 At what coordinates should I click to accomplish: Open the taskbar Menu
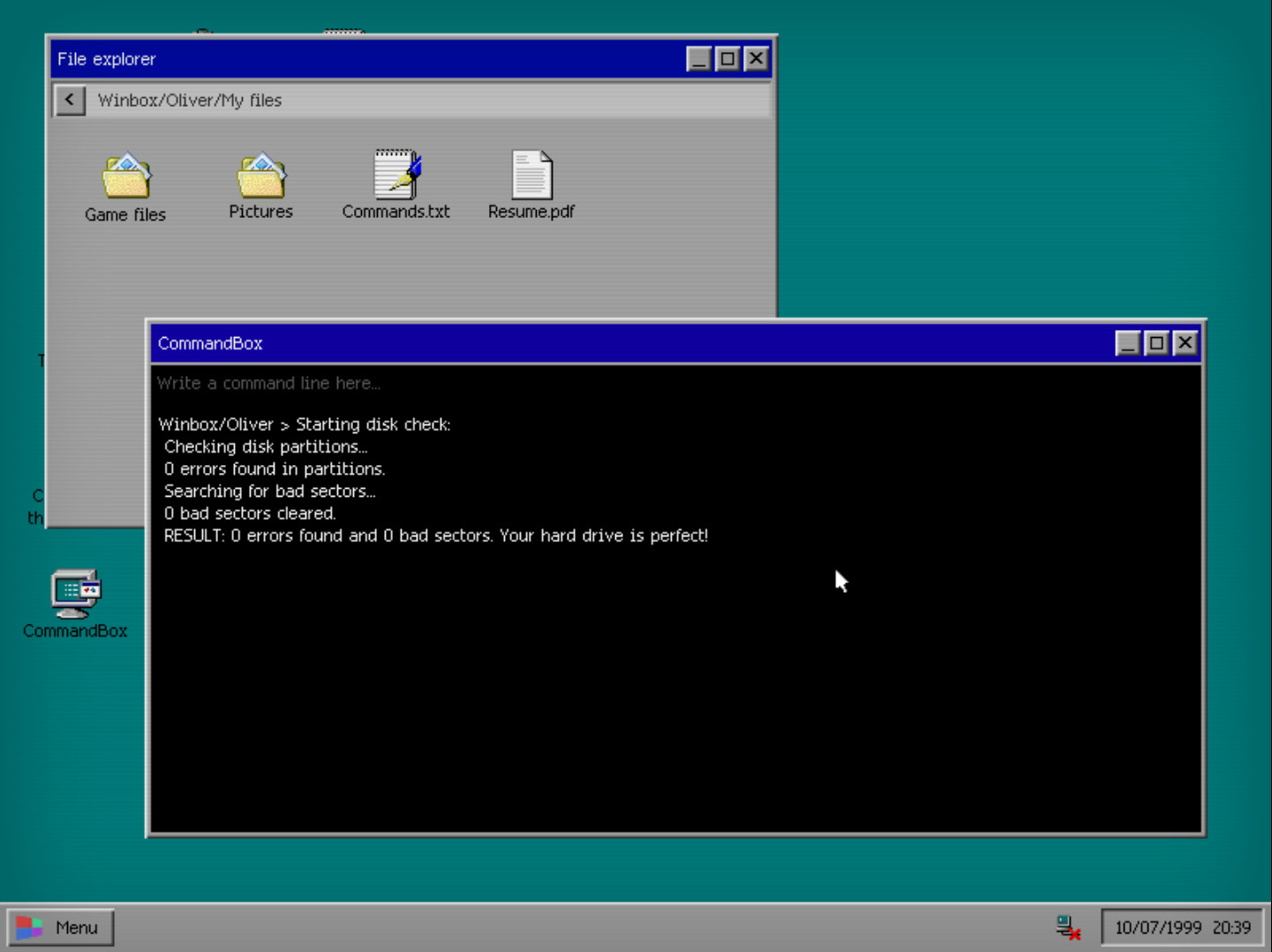[62, 926]
